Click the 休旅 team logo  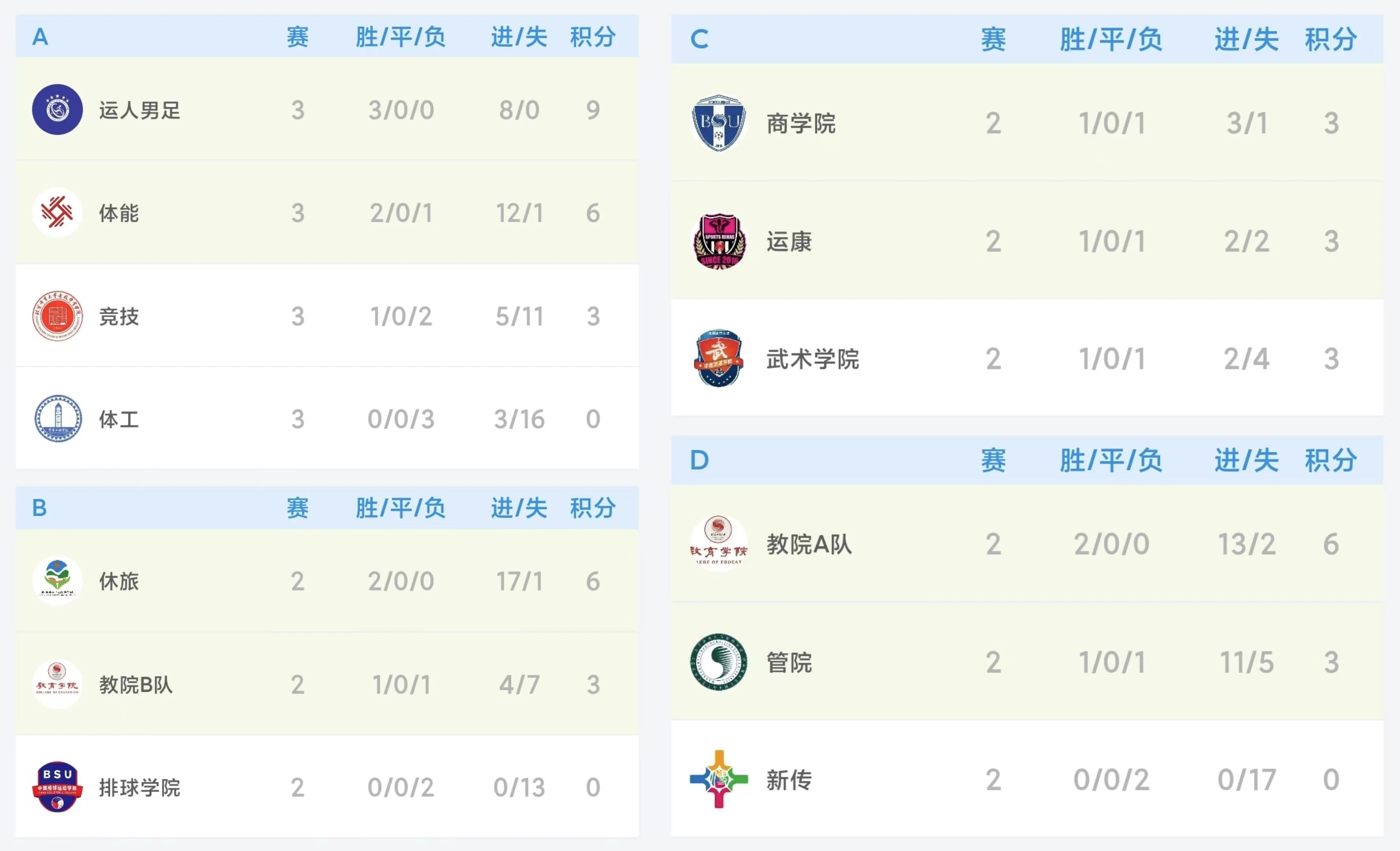coord(58,581)
